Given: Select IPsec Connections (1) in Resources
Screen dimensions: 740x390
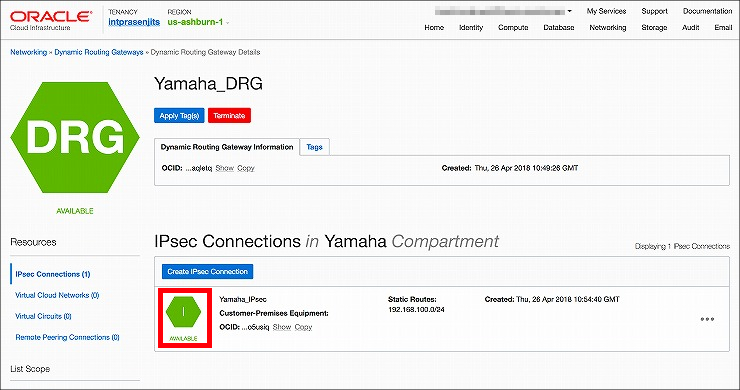Looking at the screenshot, I should (52, 274).
